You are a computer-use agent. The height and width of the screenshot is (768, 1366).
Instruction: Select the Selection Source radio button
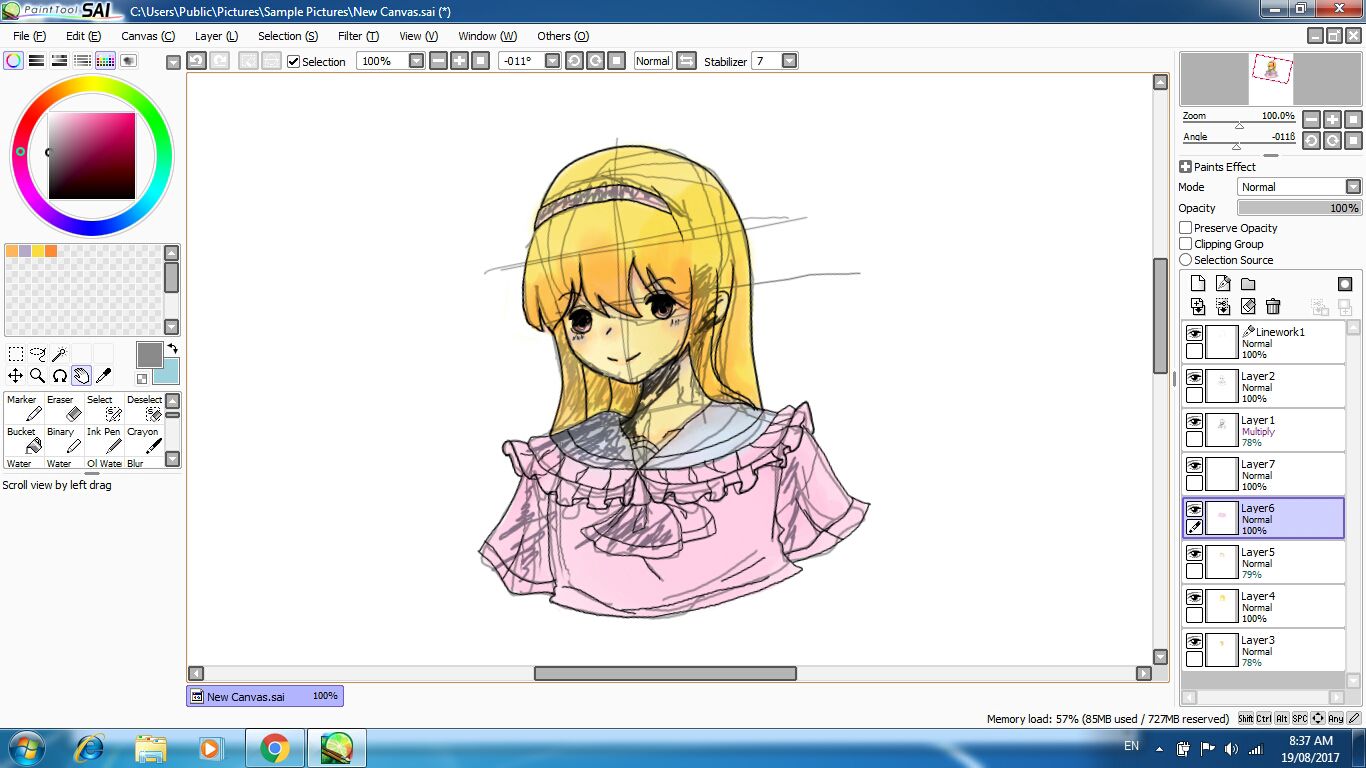pos(1186,260)
